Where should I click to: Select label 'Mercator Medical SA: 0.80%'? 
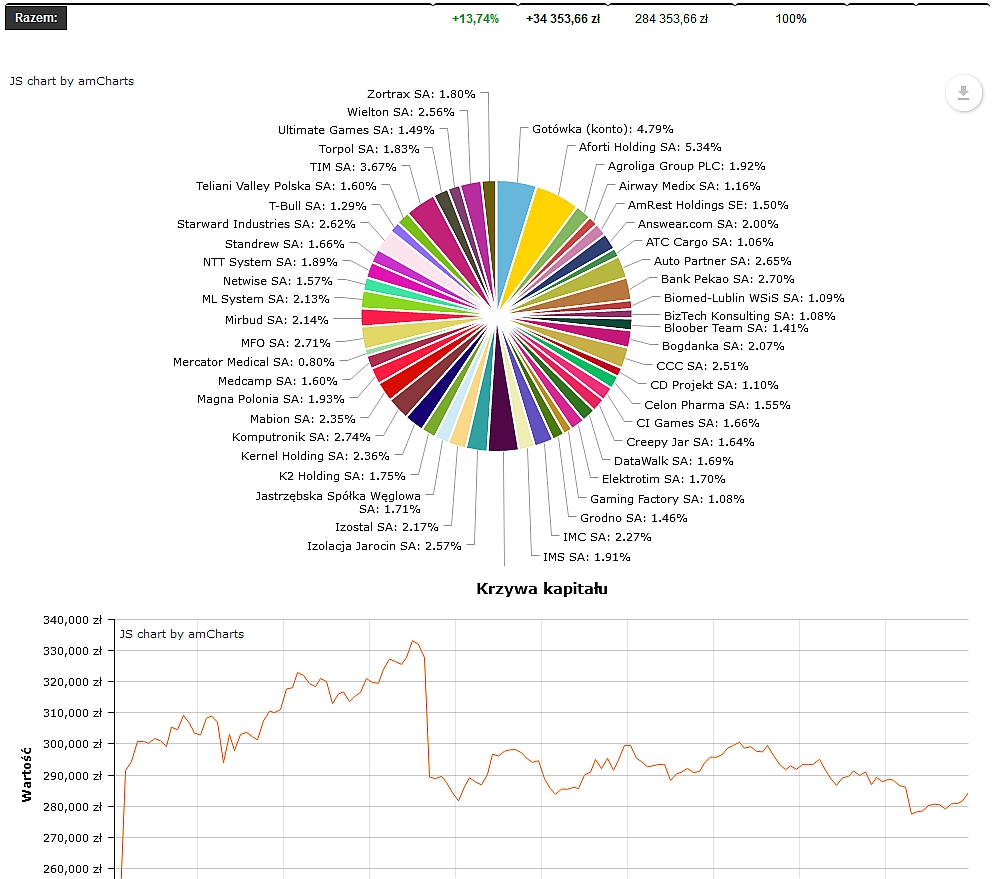(x=254, y=362)
